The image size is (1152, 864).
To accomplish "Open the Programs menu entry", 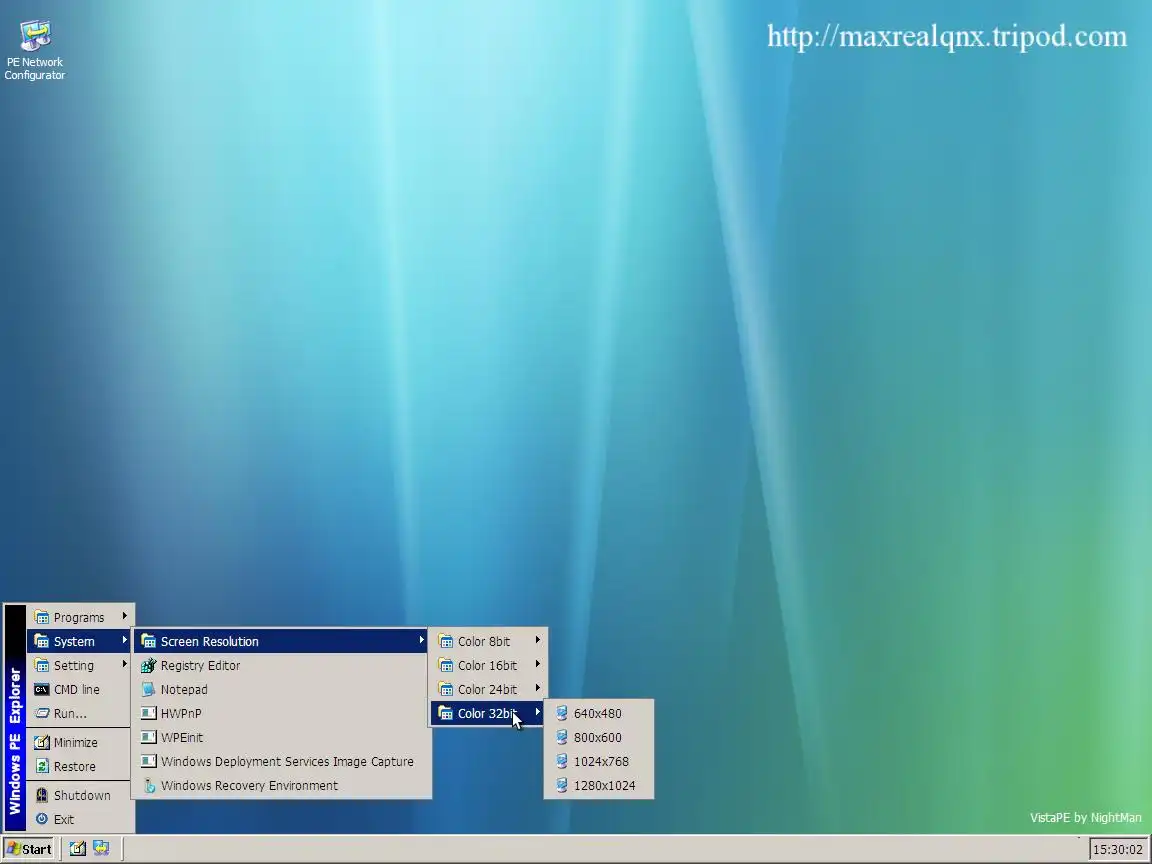I will (x=80, y=617).
